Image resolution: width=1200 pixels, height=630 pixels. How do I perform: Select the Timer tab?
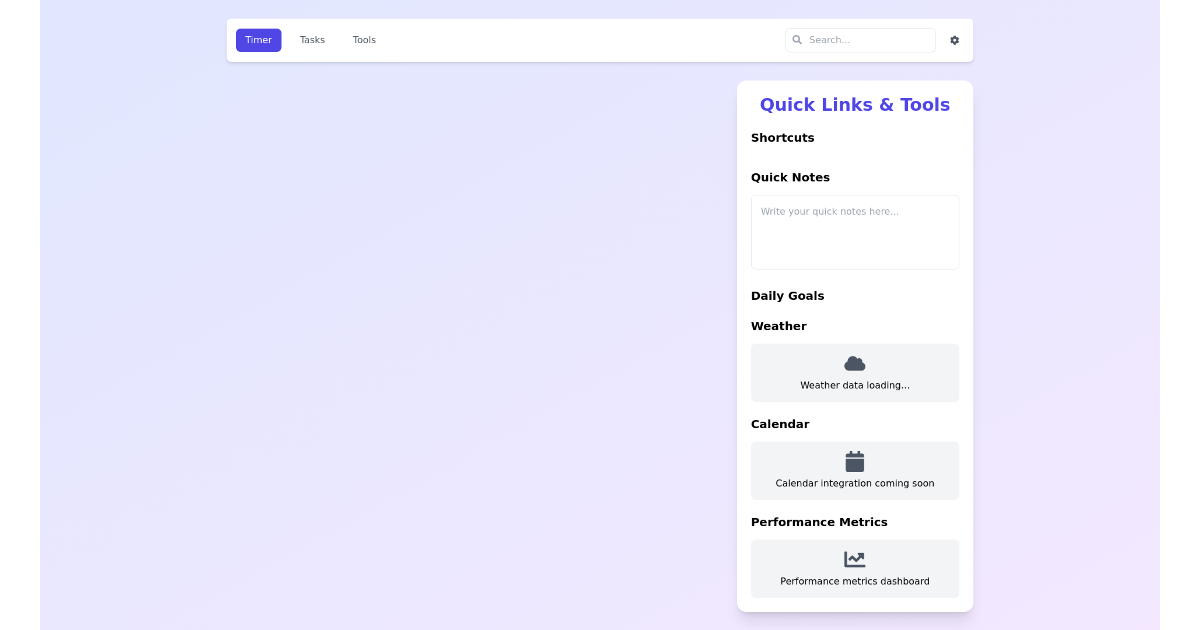(258, 40)
